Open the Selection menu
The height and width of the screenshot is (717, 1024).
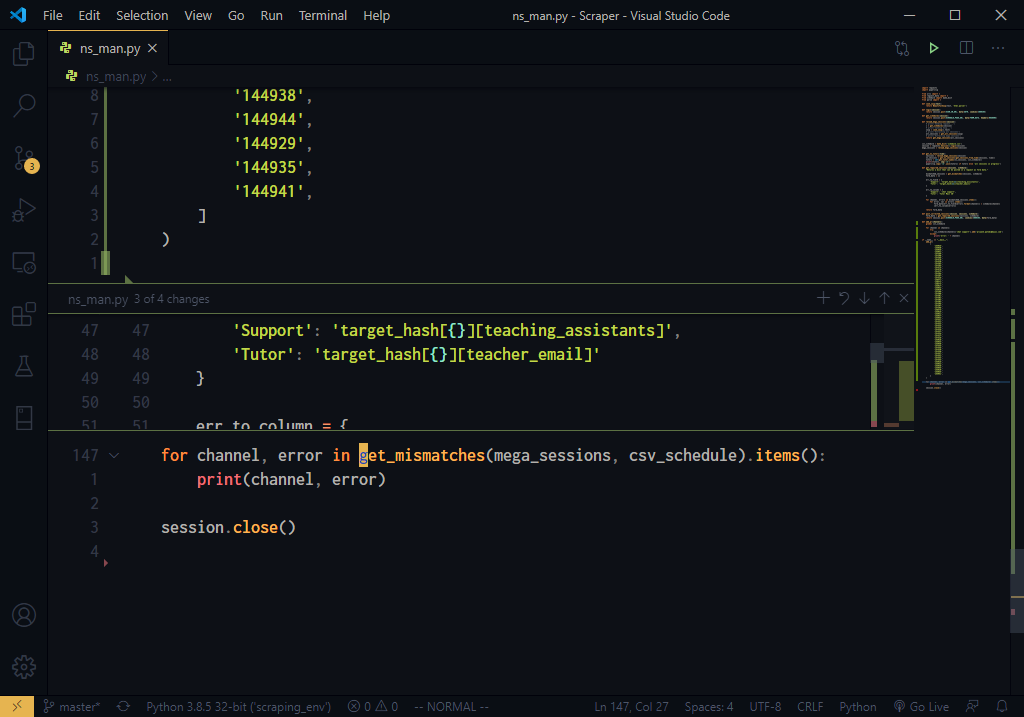point(142,16)
